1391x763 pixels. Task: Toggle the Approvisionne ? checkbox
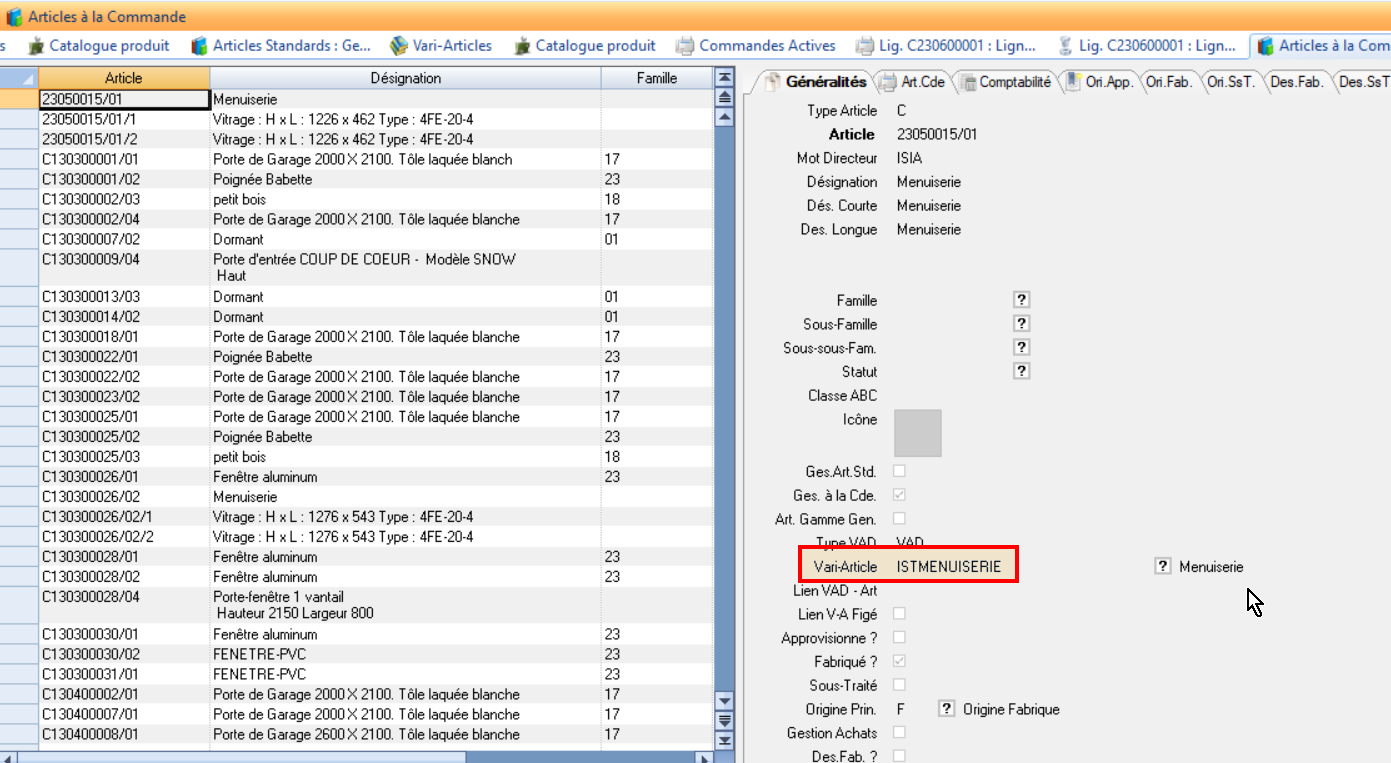(899, 637)
